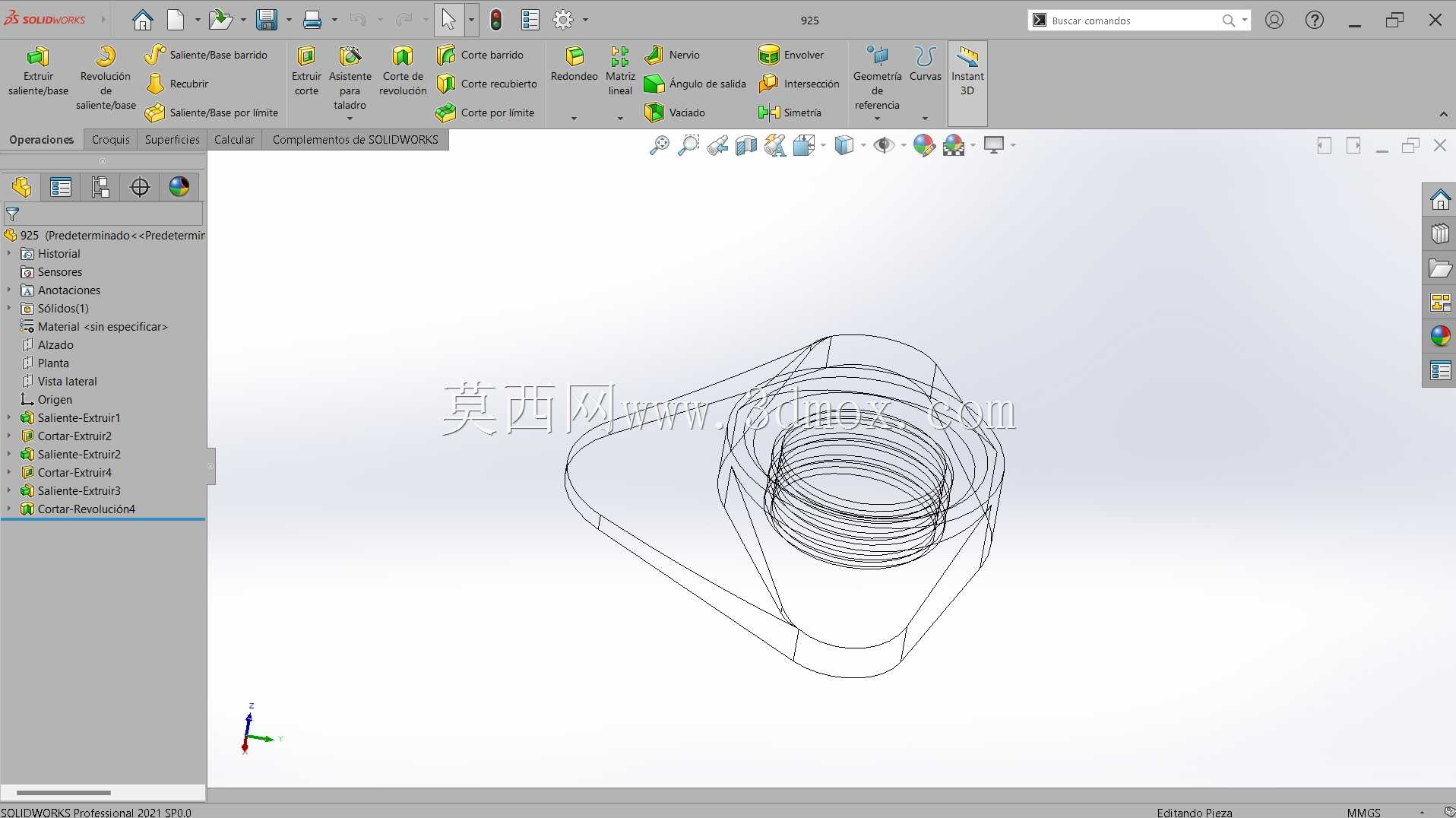Click the Extruir saliente/base tool
The width and height of the screenshot is (1456, 818).
[38, 71]
